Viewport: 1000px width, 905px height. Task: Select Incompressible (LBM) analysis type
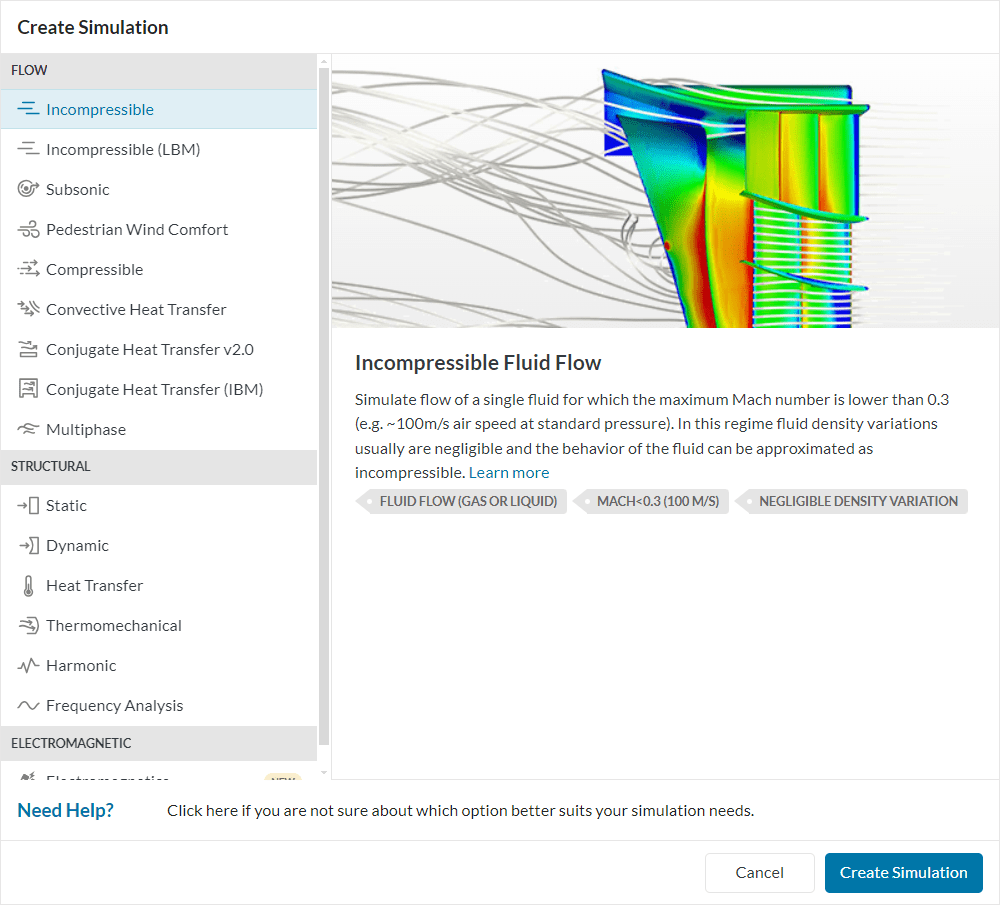[123, 150]
